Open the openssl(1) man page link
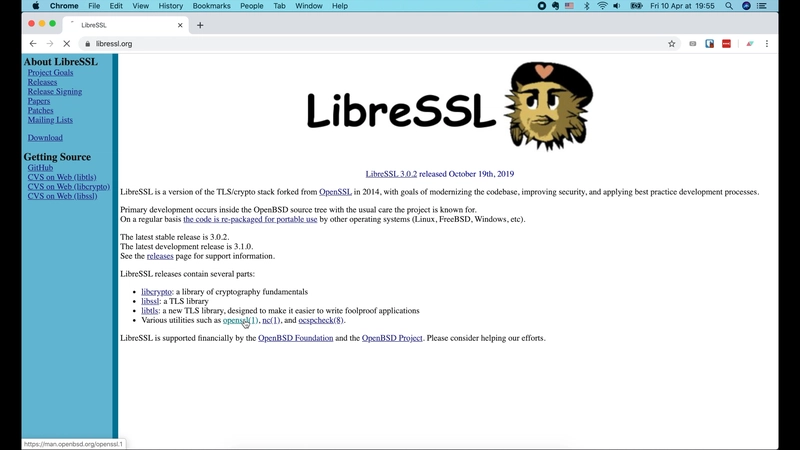The width and height of the screenshot is (800, 450). point(240,320)
